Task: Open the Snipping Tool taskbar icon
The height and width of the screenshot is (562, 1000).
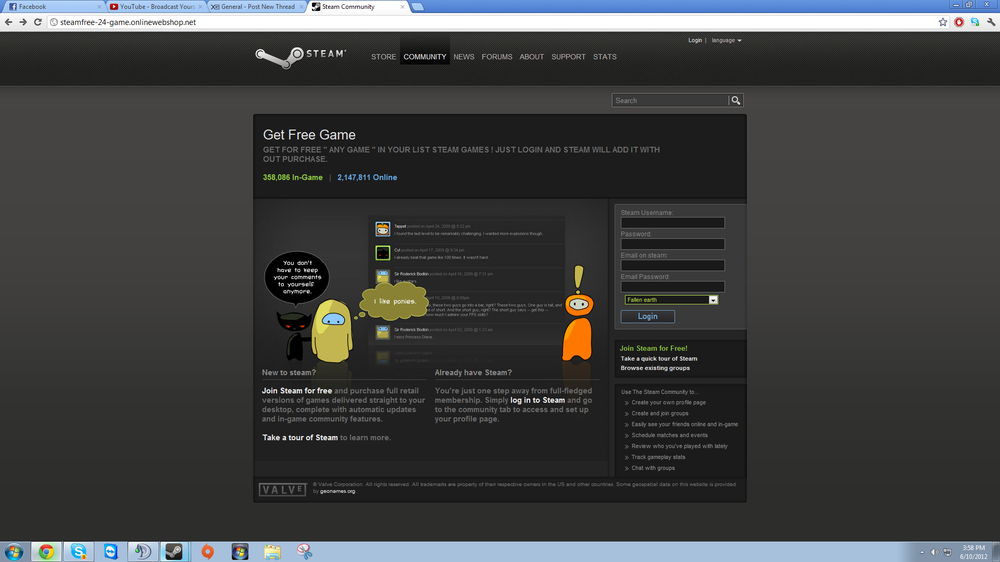Action: 304,552
